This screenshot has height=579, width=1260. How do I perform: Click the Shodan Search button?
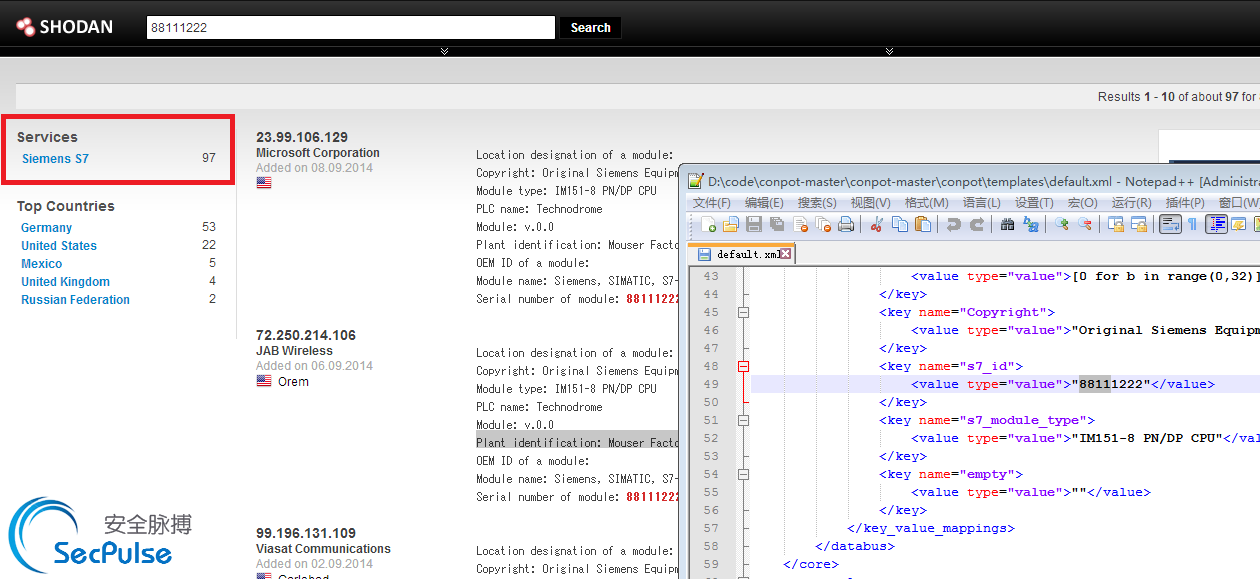pyautogui.click(x=590, y=28)
